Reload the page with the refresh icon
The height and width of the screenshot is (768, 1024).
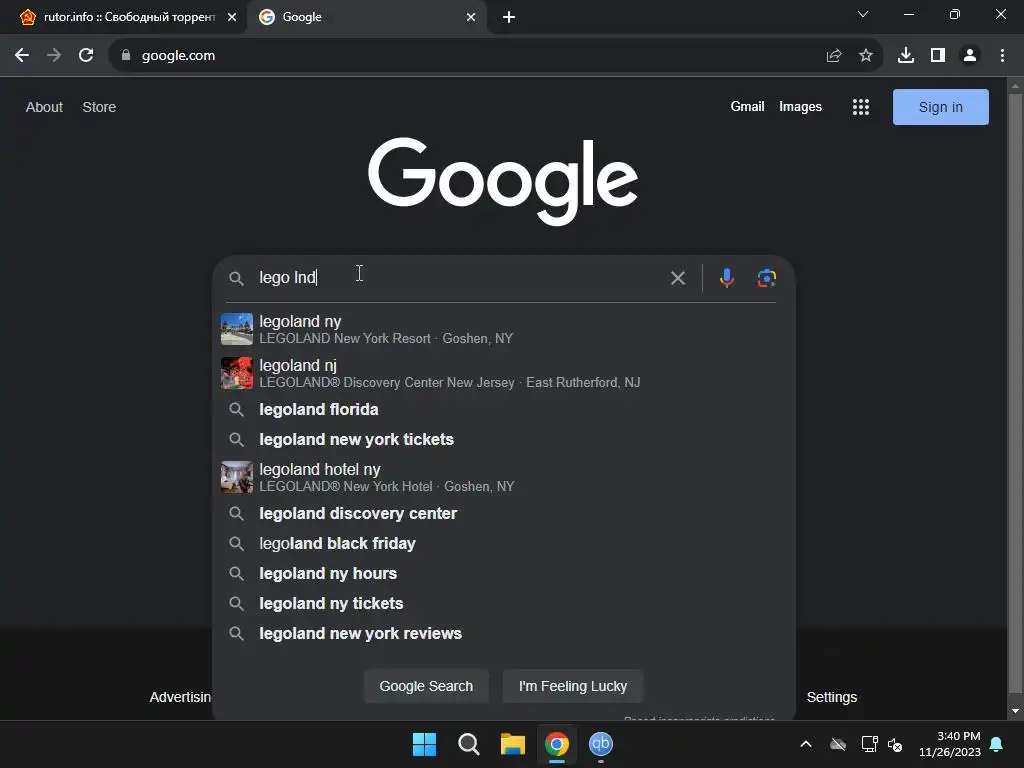click(86, 56)
